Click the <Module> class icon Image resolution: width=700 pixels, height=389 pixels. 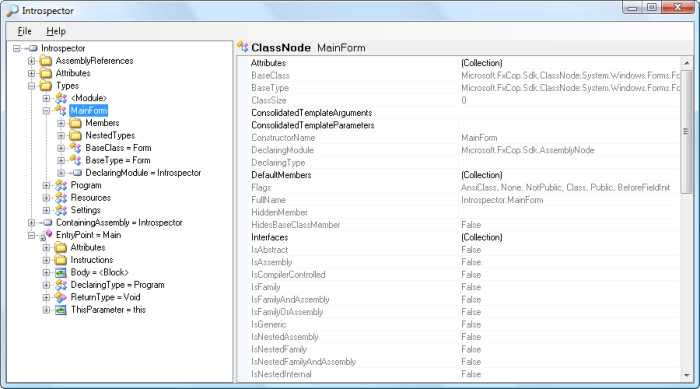[x=61, y=98]
